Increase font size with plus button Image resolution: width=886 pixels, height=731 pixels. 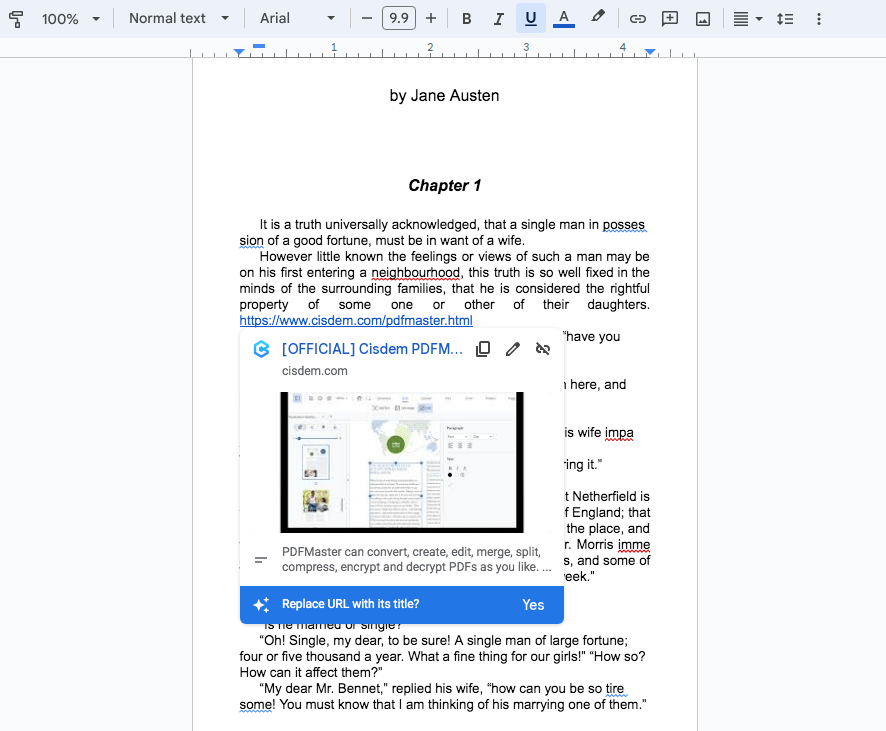click(431, 19)
